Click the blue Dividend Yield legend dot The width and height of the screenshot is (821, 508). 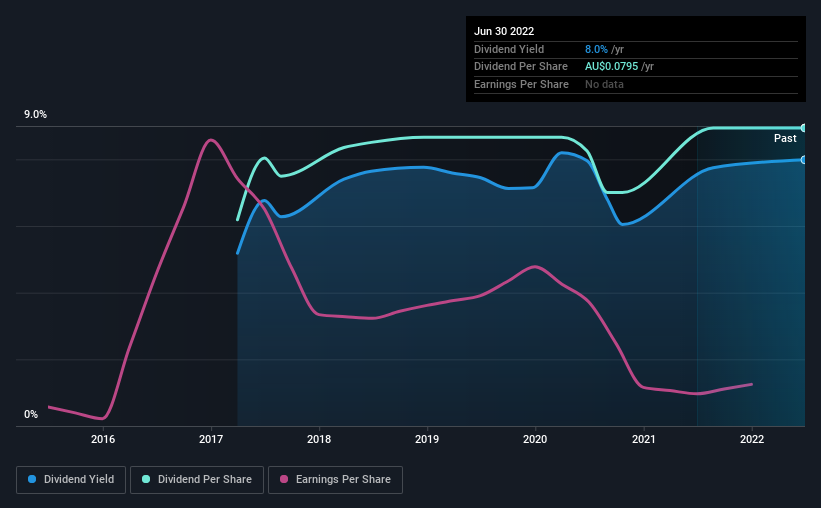click(32, 479)
